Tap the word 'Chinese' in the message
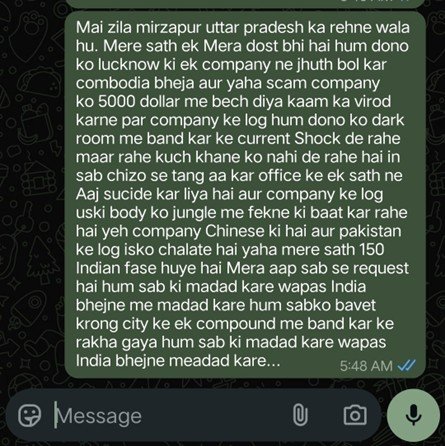 tap(234, 231)
